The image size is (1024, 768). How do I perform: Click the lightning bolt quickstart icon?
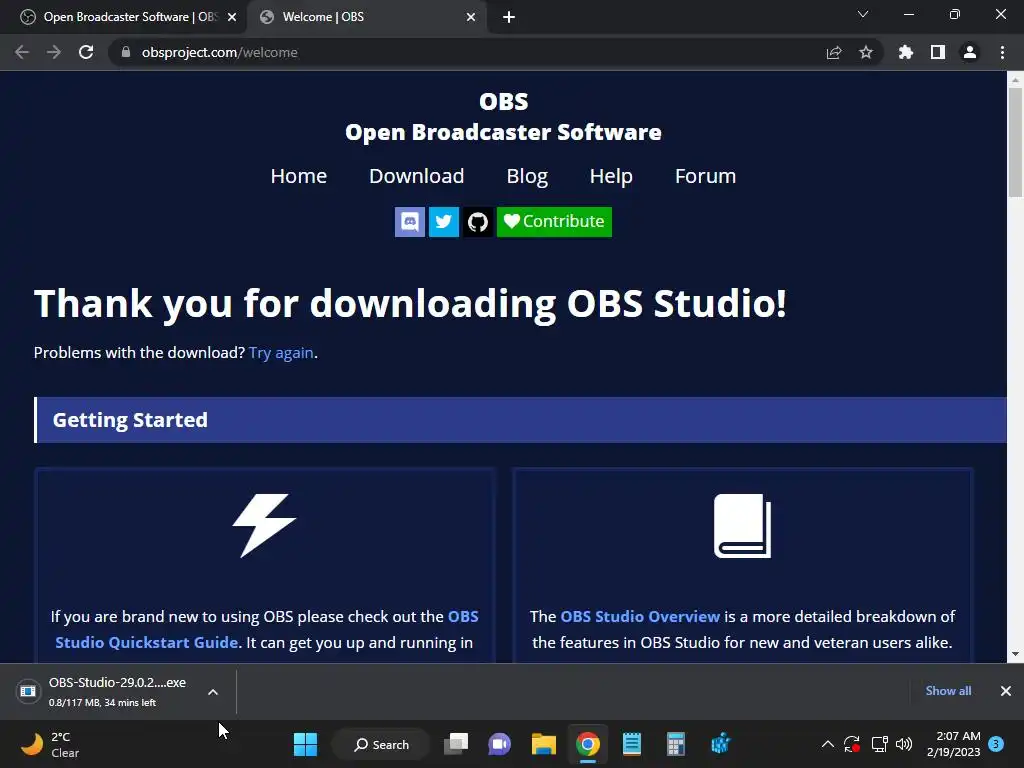click(264, 526)
